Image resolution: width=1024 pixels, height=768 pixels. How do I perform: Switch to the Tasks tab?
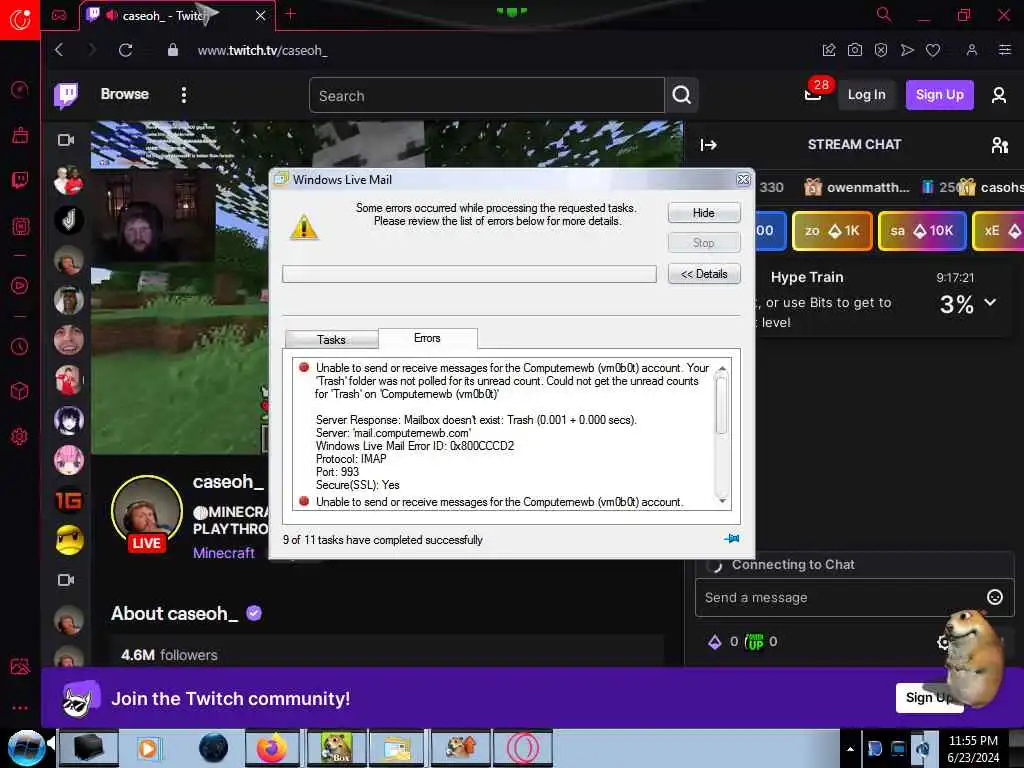tap(331, 340)
